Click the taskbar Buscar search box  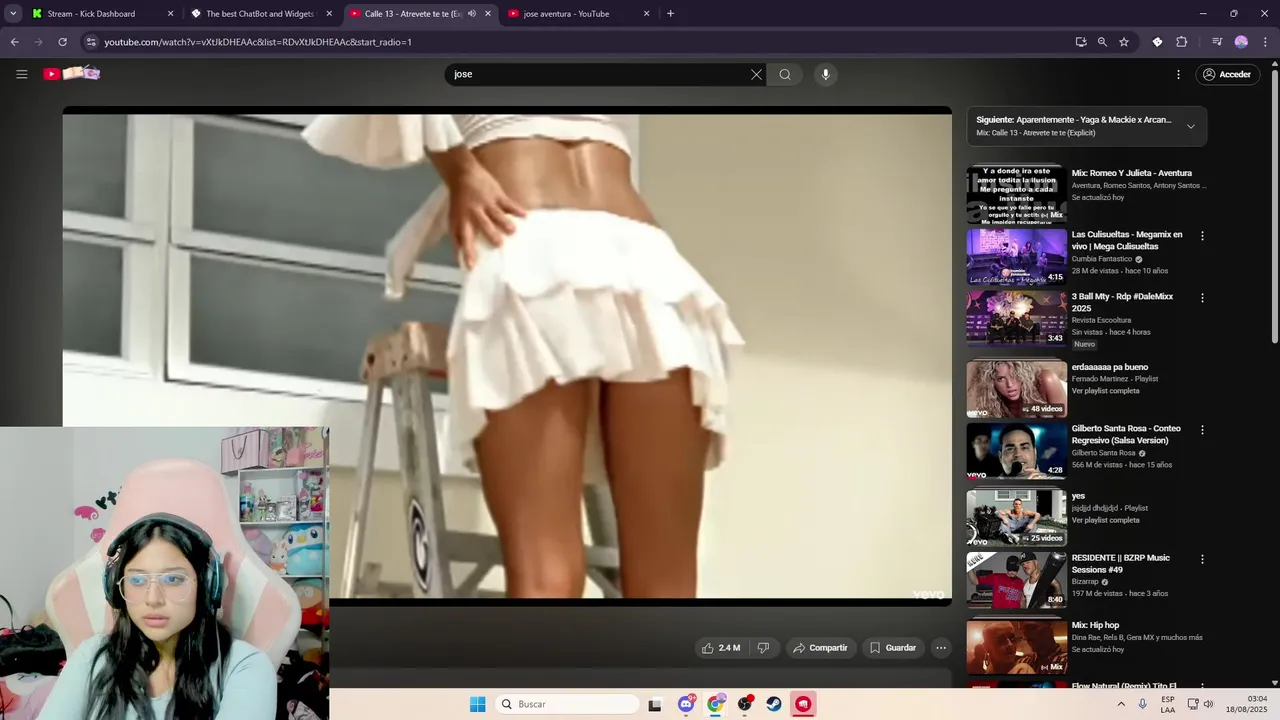click(x=568, y=704)
